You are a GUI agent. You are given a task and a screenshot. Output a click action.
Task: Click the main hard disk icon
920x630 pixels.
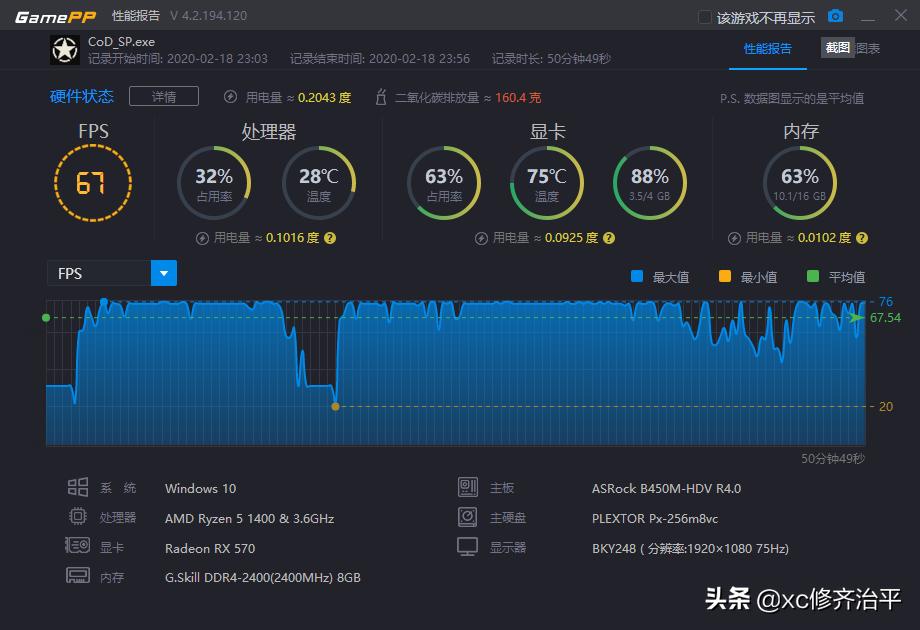click(x=468, y=517)
